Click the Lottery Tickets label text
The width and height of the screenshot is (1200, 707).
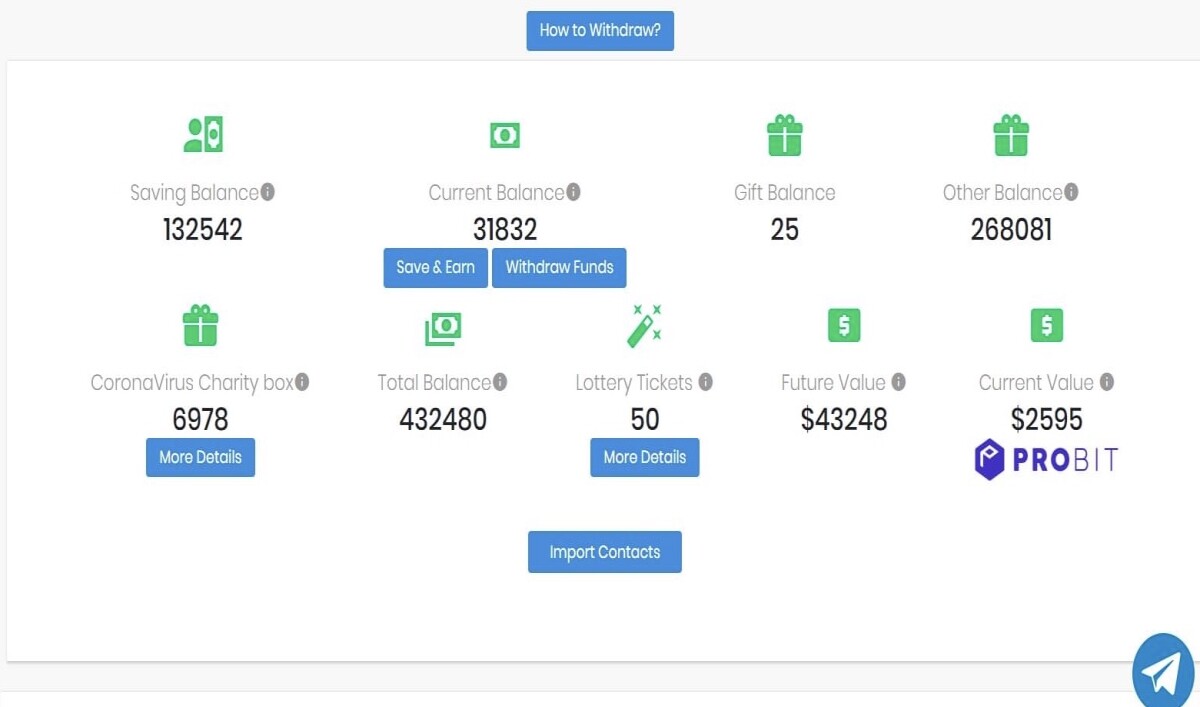click(634, 383)
